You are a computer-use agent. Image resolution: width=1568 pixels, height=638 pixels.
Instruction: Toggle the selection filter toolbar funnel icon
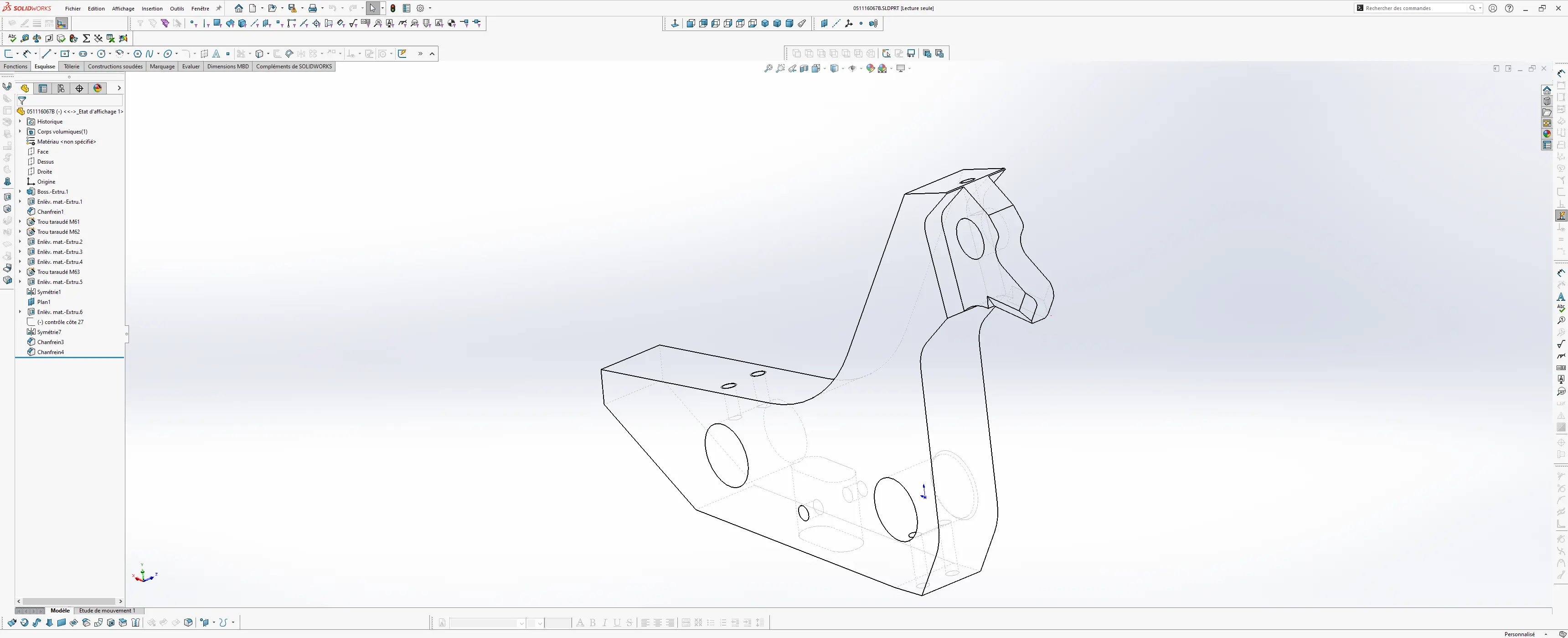[x=140, y=23]
